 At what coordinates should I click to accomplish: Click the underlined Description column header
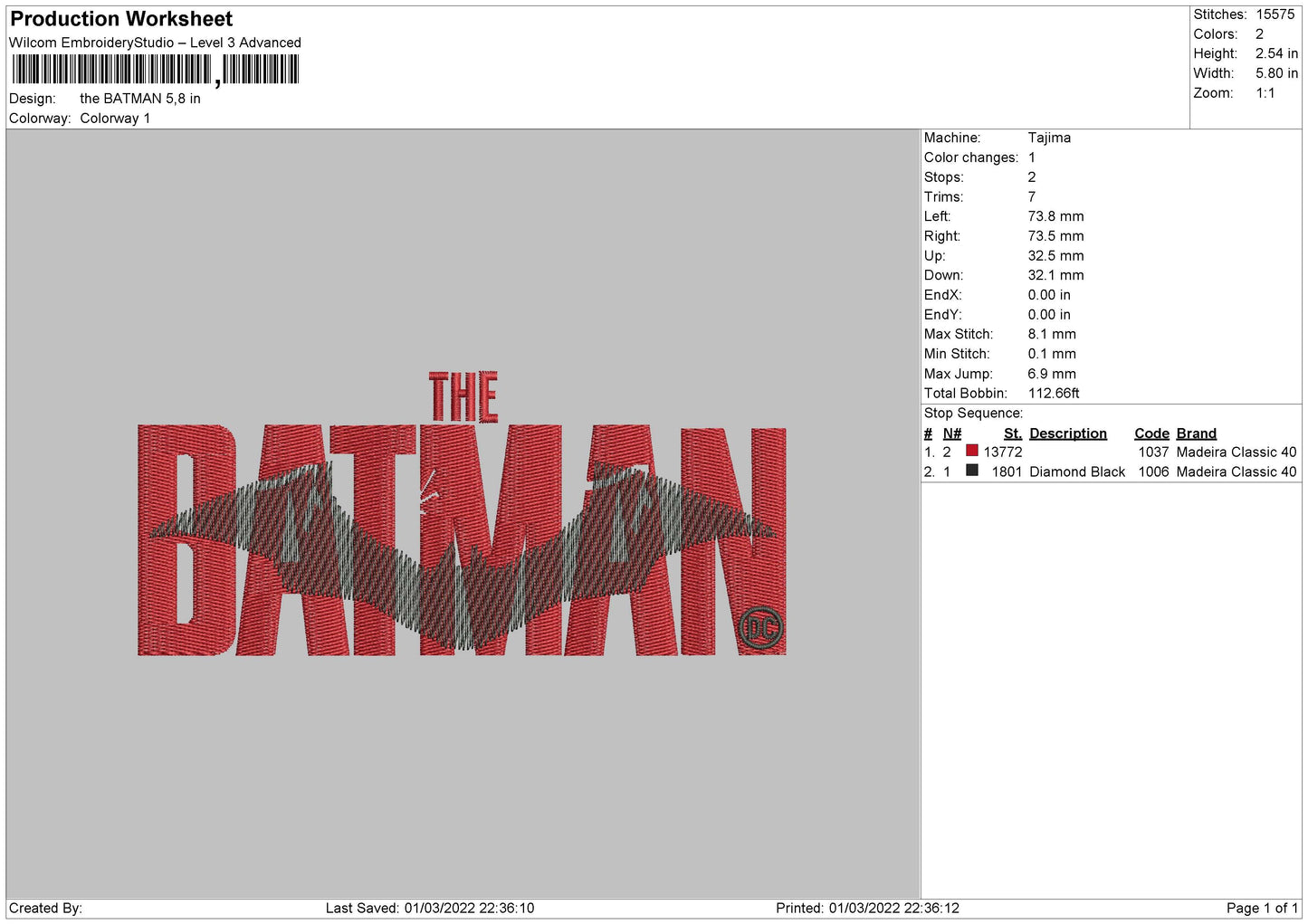(x=1067, y=433)
